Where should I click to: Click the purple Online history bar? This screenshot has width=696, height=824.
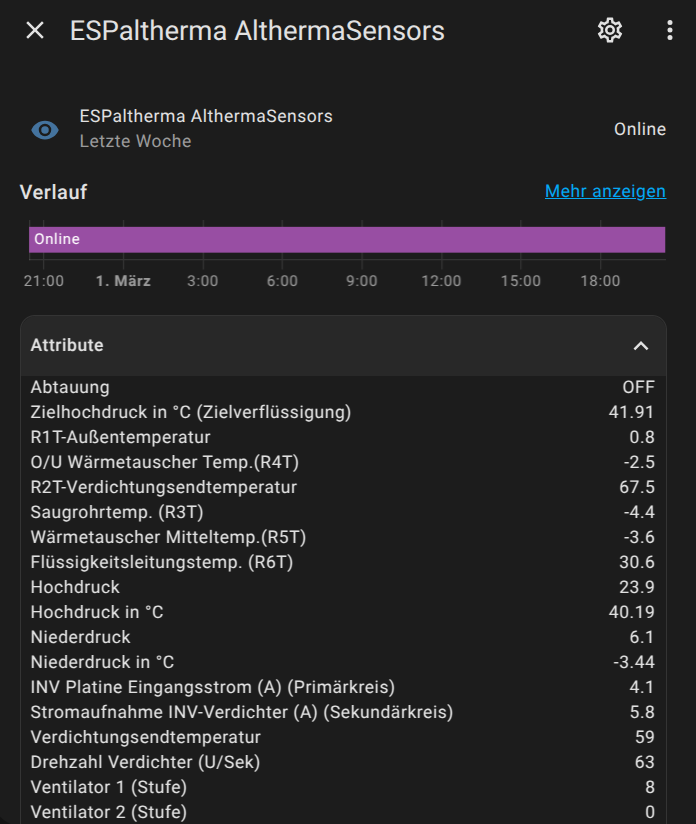tap(347, 240)
